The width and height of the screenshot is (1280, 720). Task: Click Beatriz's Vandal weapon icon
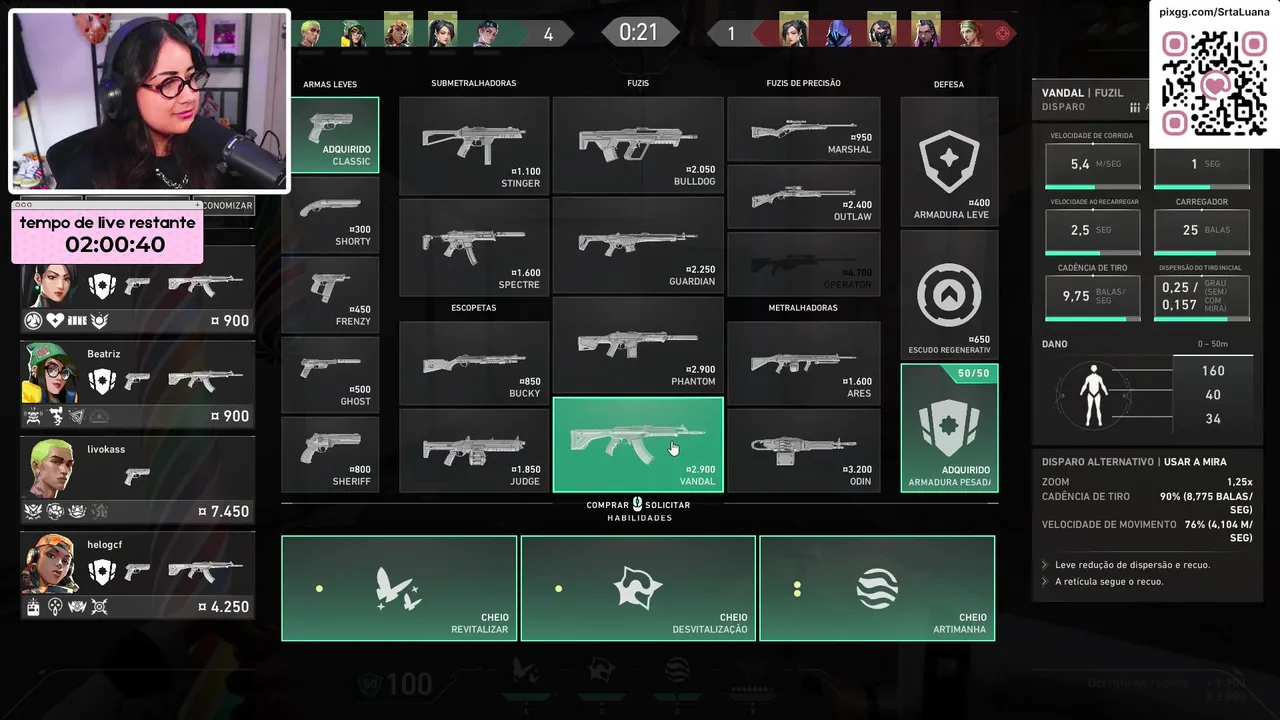[x=205, y=380]
